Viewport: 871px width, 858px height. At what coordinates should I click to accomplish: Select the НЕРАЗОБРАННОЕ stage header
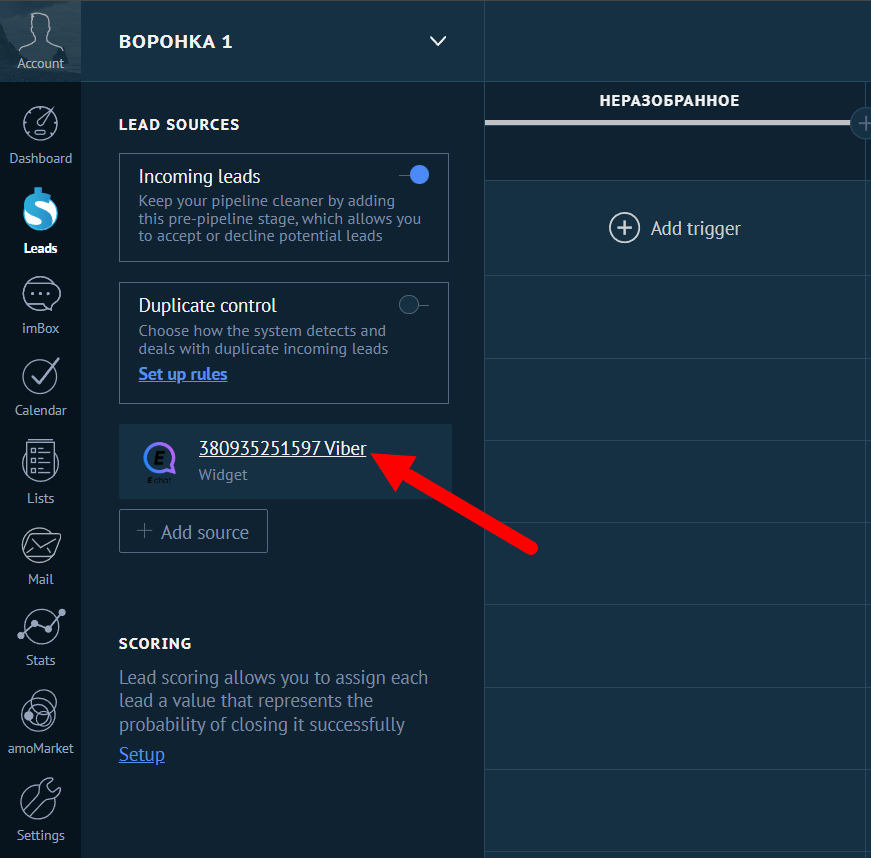[x=669, y=101]
